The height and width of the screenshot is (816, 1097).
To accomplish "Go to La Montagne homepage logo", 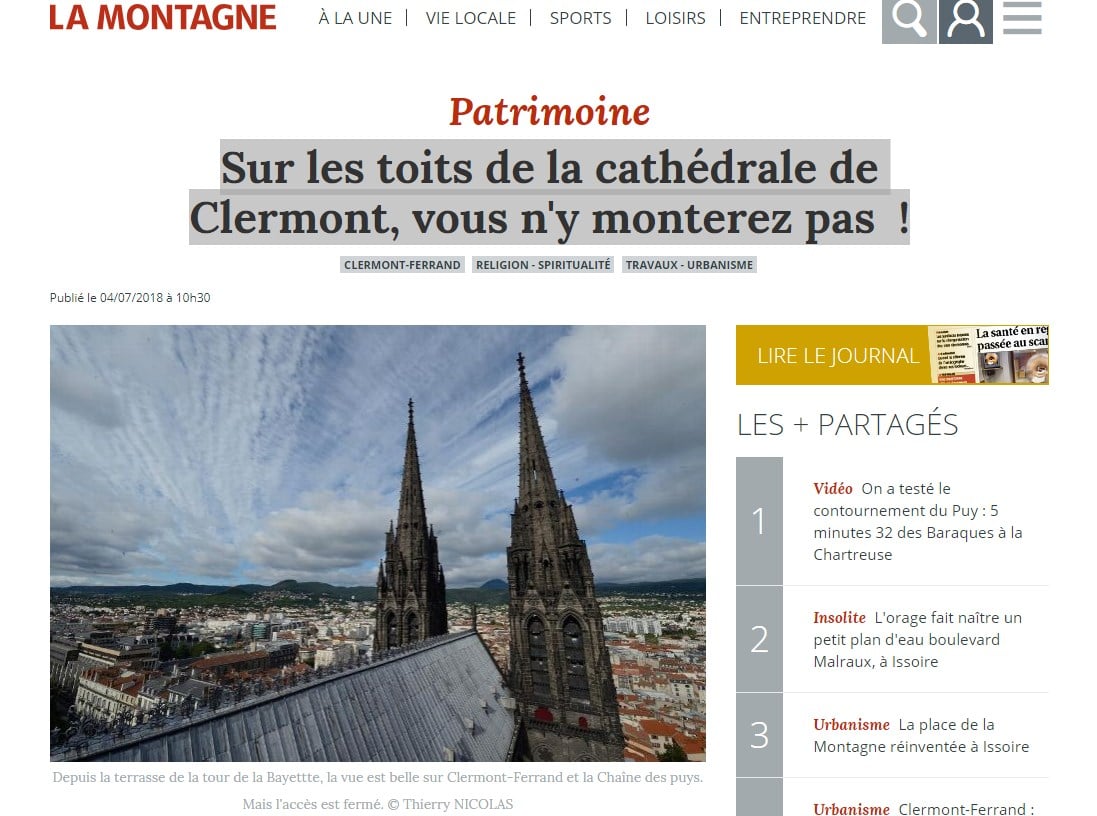I will point(163,17).
